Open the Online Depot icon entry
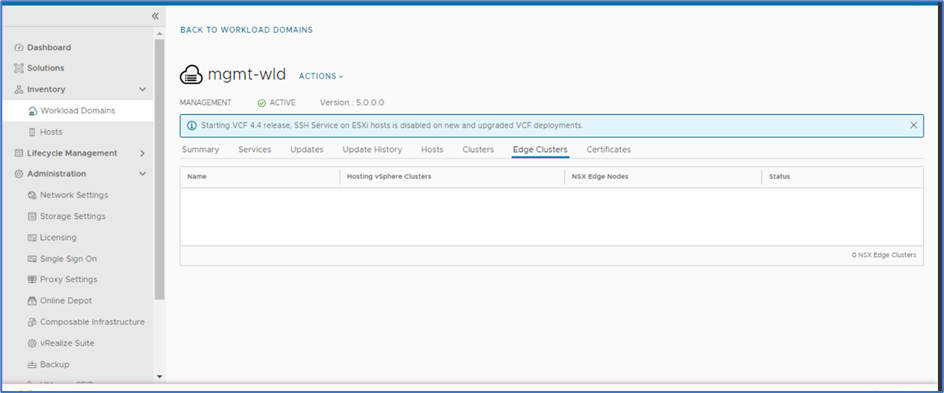Image resolution: width=944 pixels, height=393 pixels. 33,301
